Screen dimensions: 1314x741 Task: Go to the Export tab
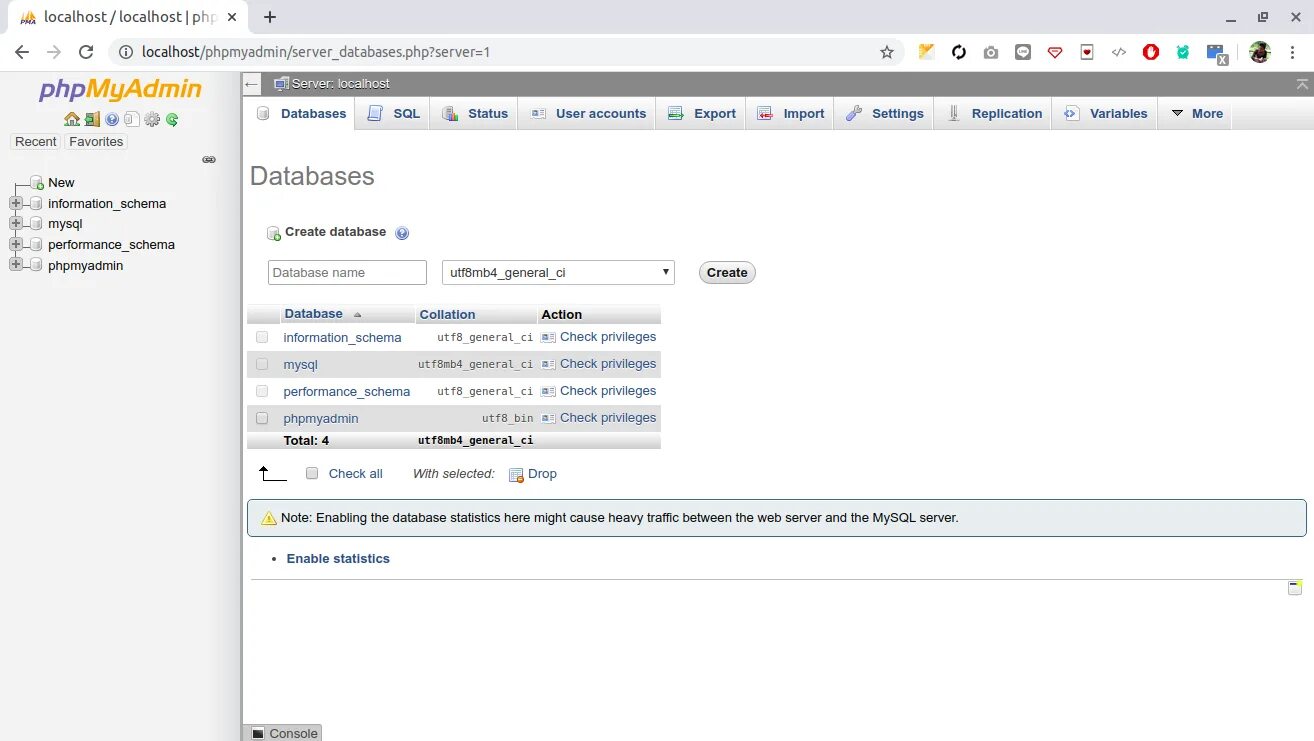click(x=702, y=114)
